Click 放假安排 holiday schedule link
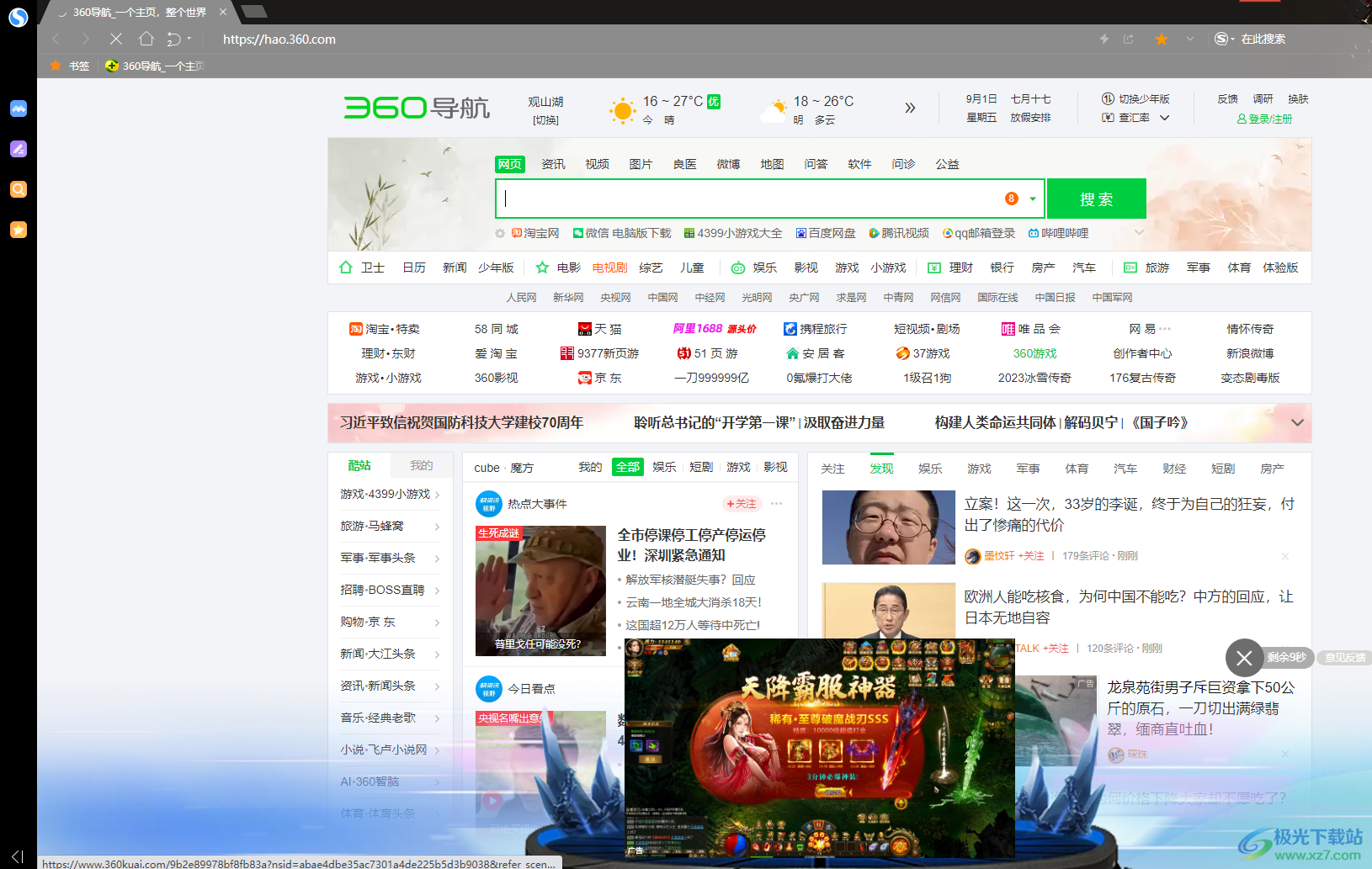This screenshot has height=869, width=1372. (1030, 118)
